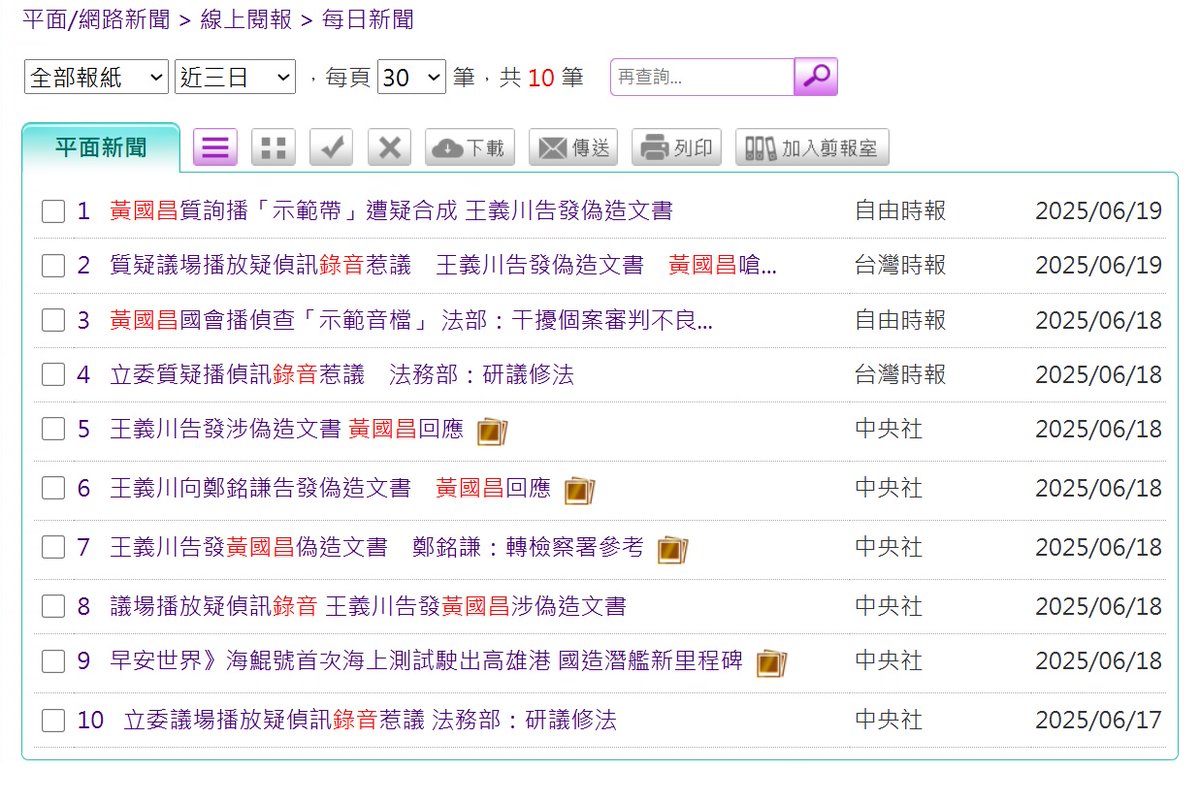The image size is (1200, 803).
Task: Click 平面/網路新聞 in the breadcrumb
Action: (x=96, y=19)
